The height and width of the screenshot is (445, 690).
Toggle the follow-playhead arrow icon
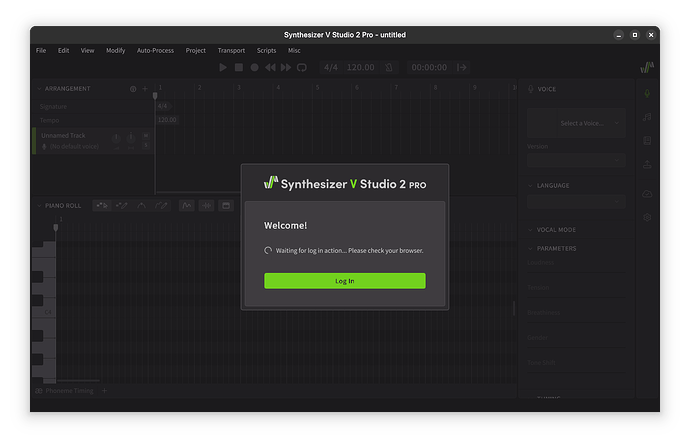pyautogui.click(x=462, y=67)
